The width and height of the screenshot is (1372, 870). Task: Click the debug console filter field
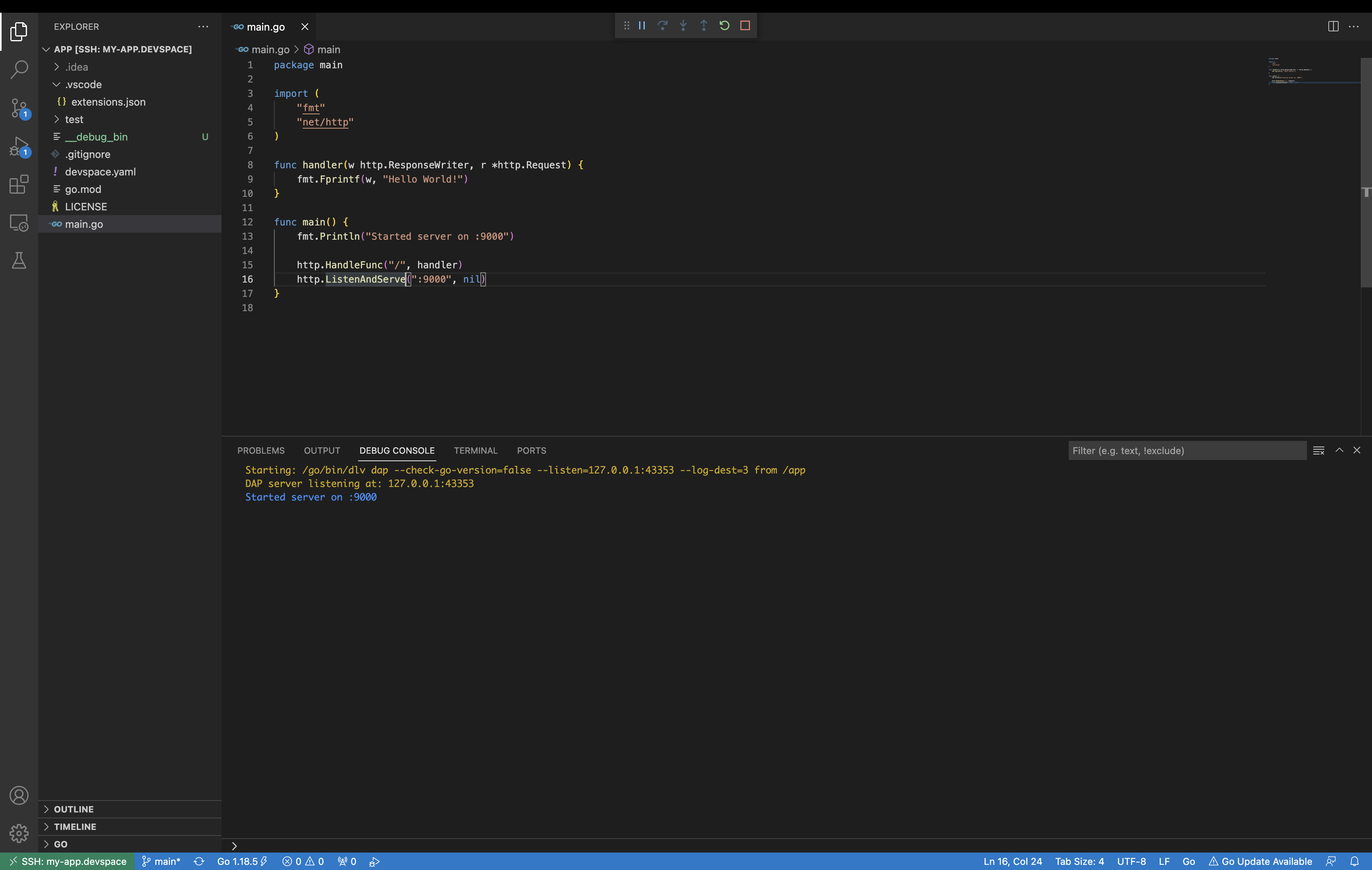click(x=1186, y=450)
